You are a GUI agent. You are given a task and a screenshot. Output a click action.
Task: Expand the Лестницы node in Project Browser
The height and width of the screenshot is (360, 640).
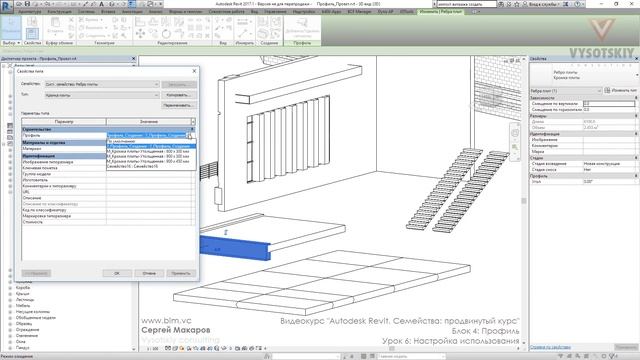click(10, 300)
